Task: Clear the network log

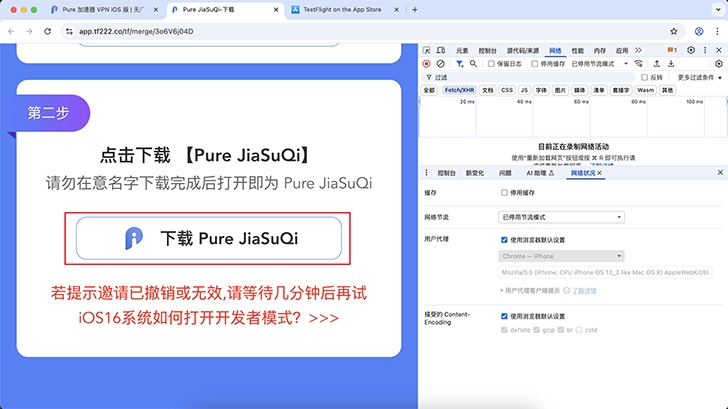Action: point(441,63)
